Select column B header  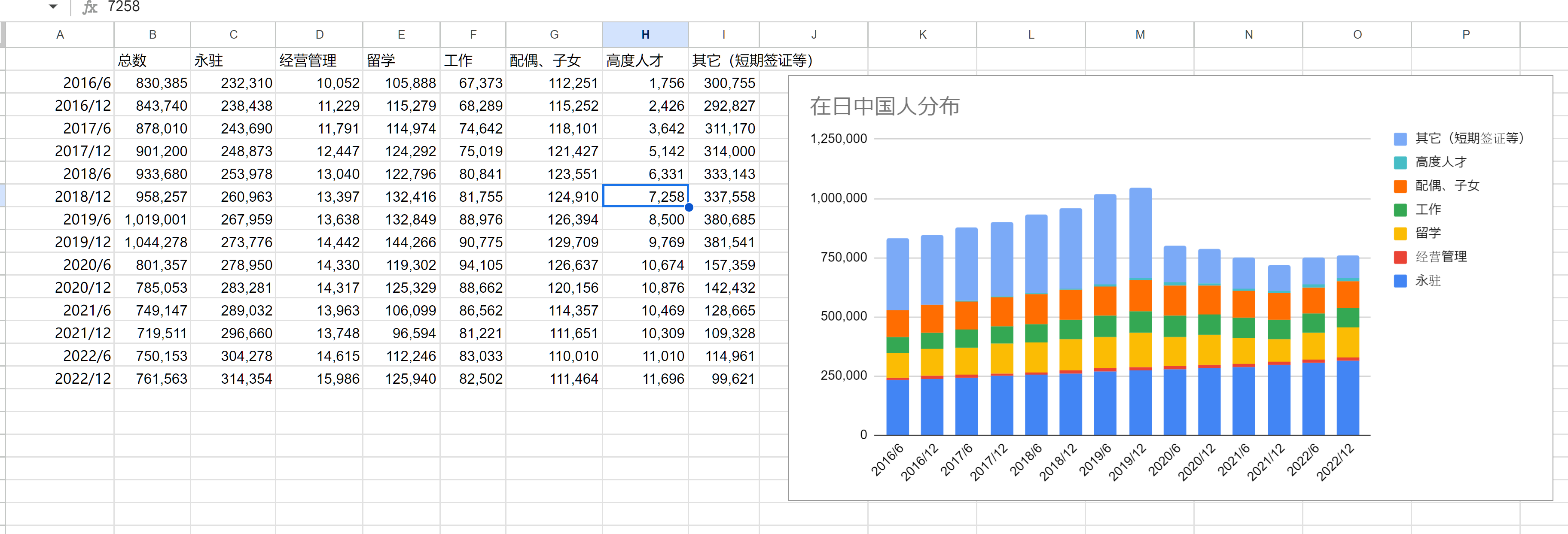[152, 35]
